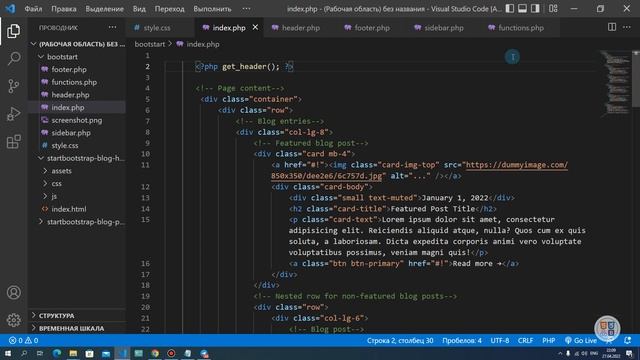Open the Переход menu

click(x=169, y=9)
